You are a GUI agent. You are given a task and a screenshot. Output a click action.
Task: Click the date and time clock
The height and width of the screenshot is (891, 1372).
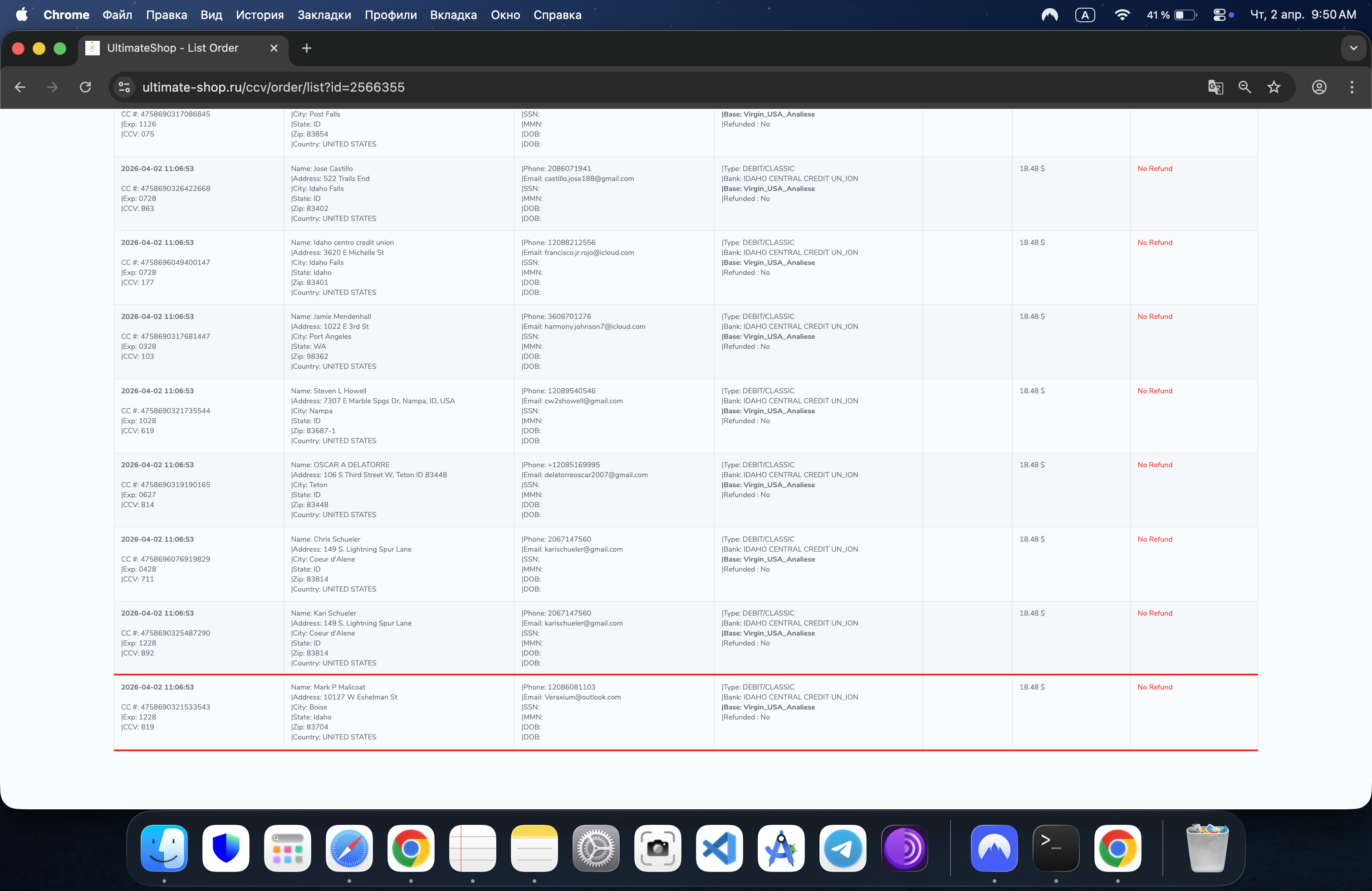click(1303, 15)
